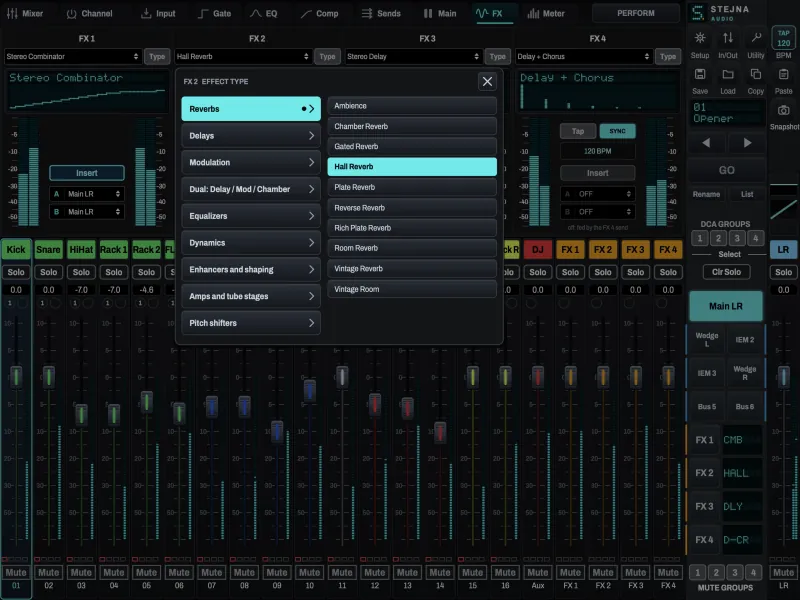
Task: Click the Save disk icon
Action: click(x=699, y=74)
